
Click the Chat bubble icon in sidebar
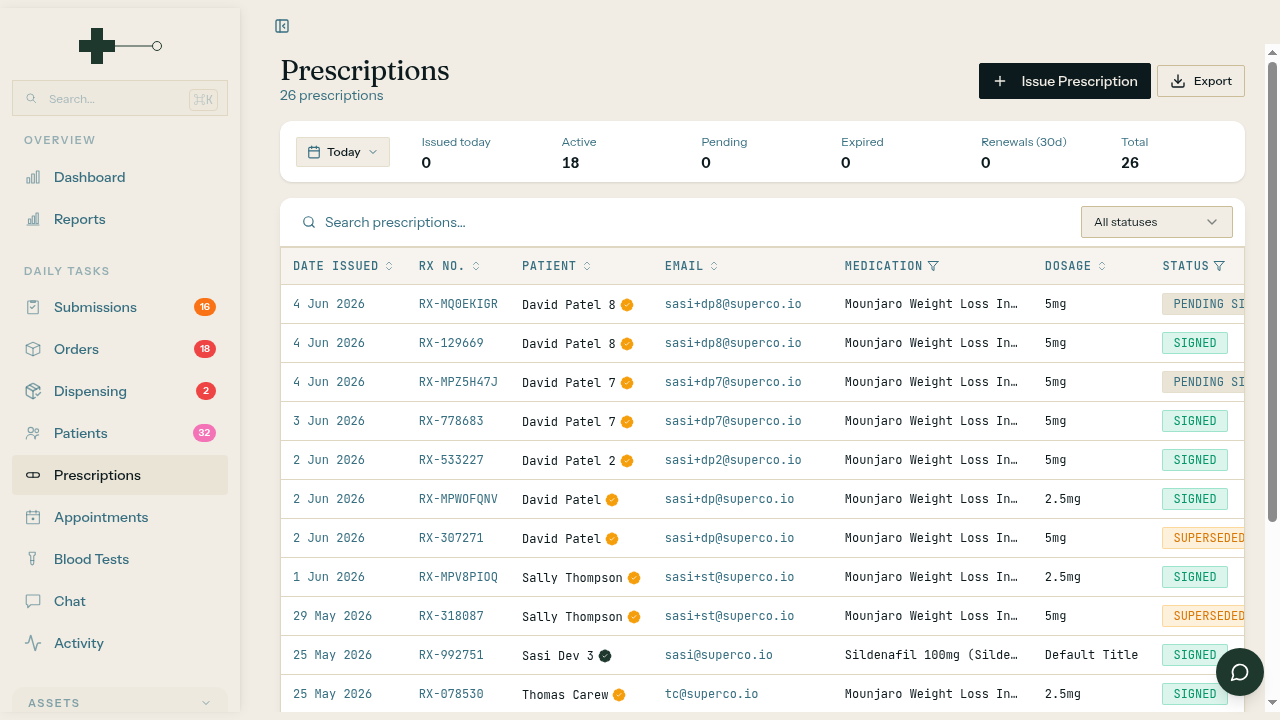click(33, 601)
